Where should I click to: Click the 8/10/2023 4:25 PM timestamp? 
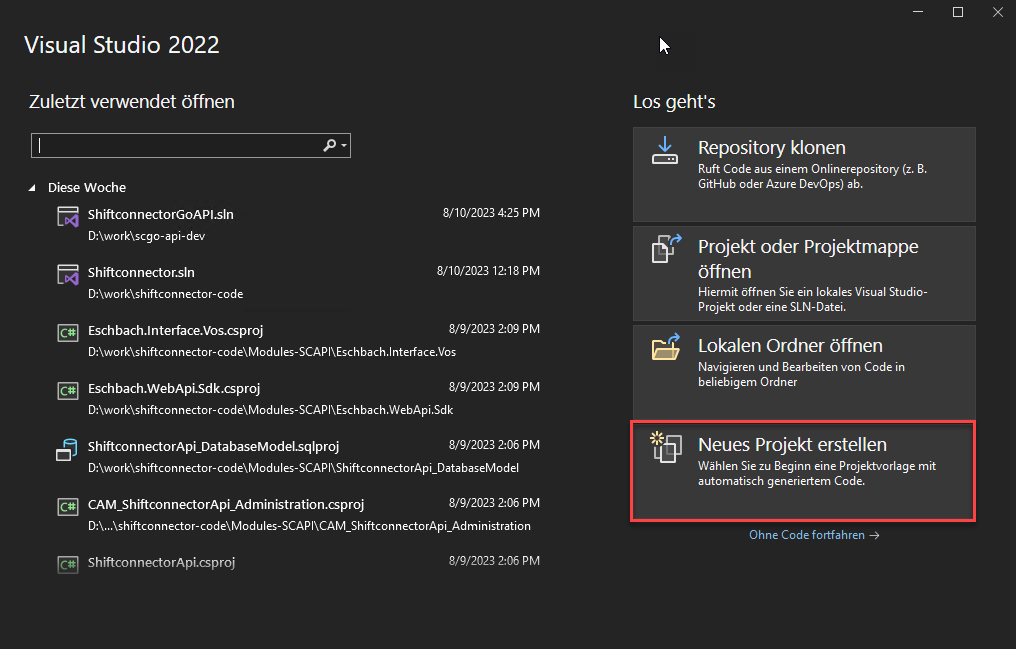(491, 213)
